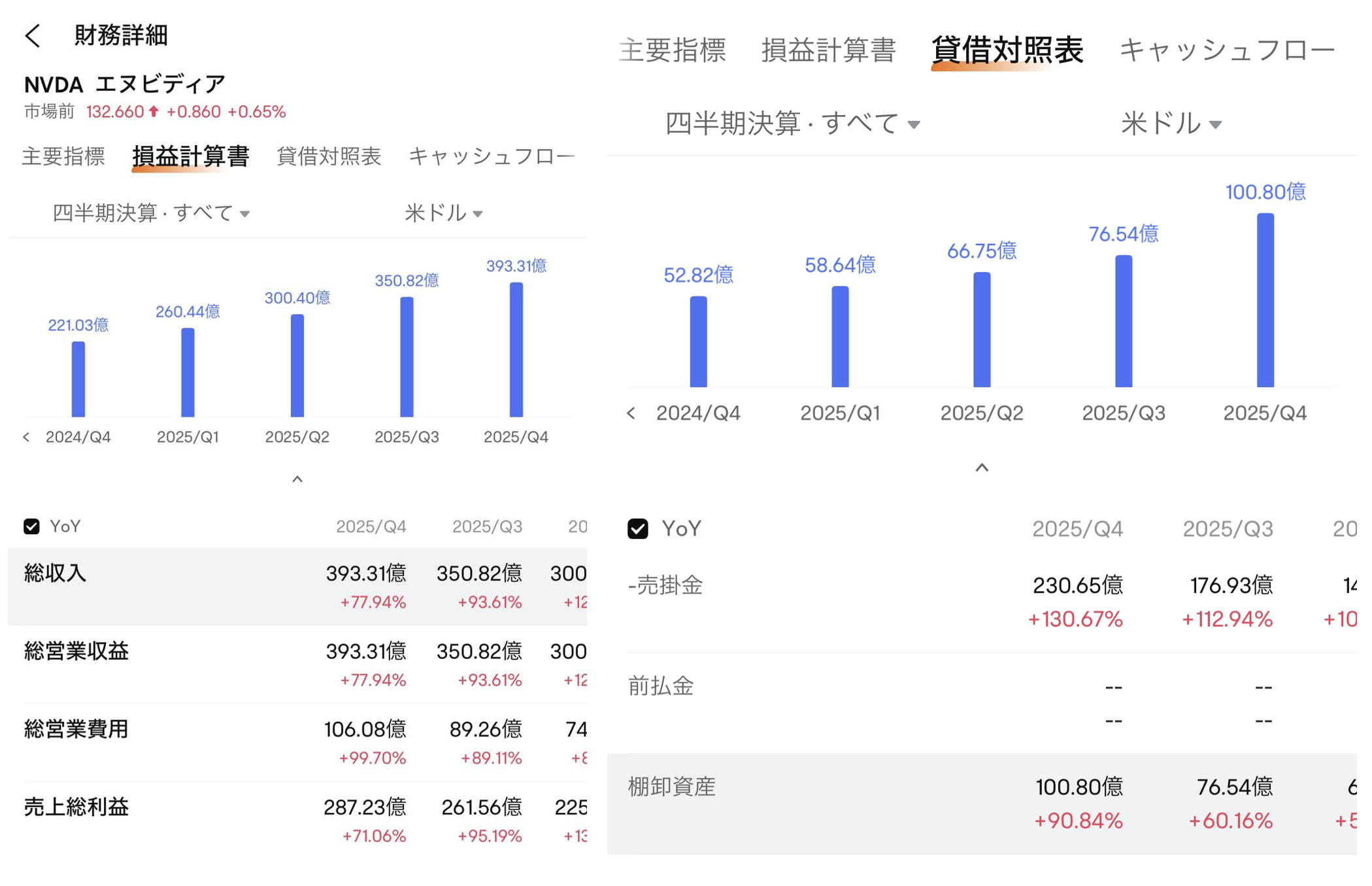Select 損益計算書 tab in left panel
This screenshot has width=1372, height=886.
(190, 157)
